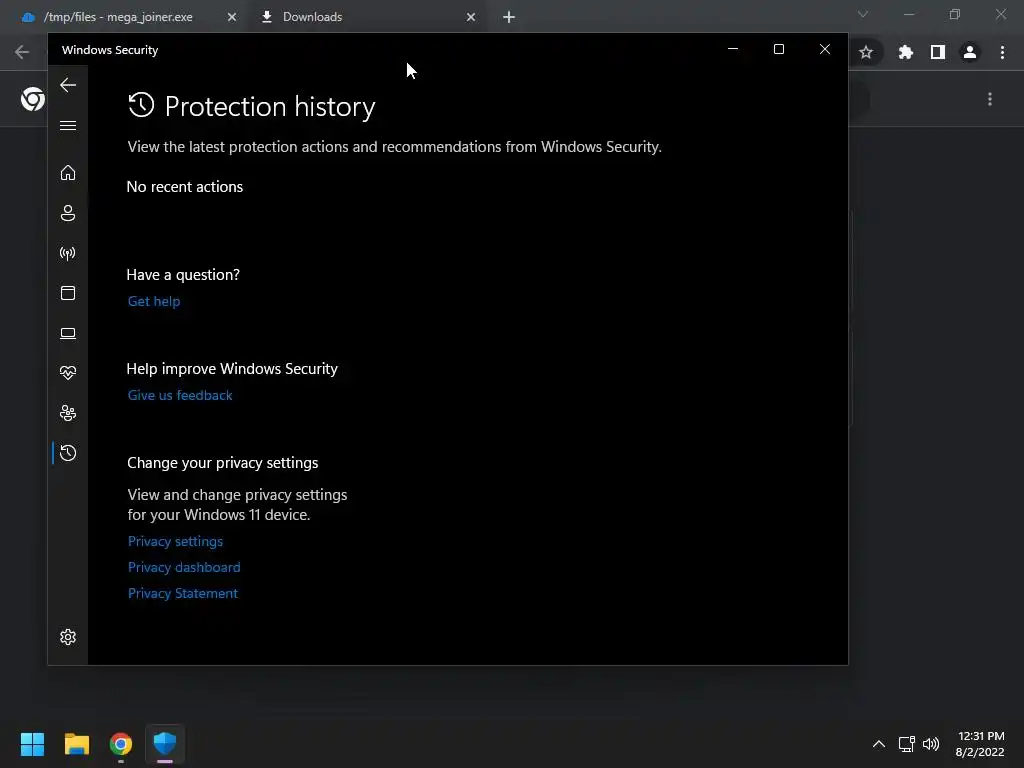Open the Device security laptop icon
Image resolution: width=1024 pixels, height=768 pixels.
pos(68,334)
